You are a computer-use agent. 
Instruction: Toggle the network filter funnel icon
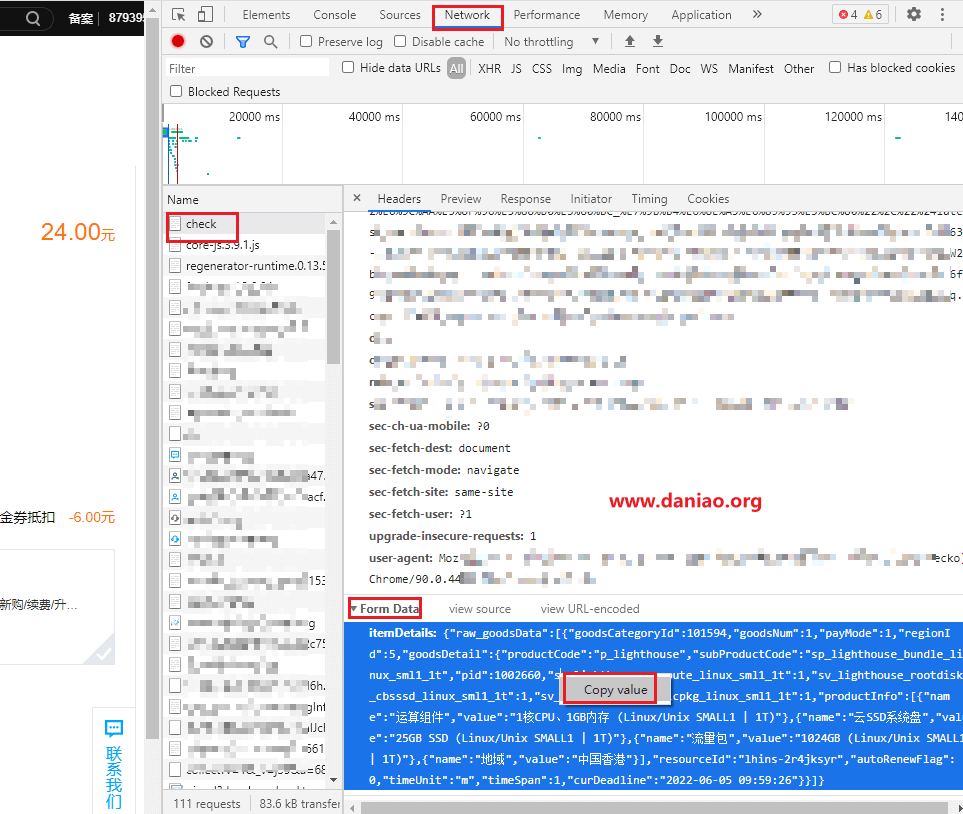click(243, 42)
